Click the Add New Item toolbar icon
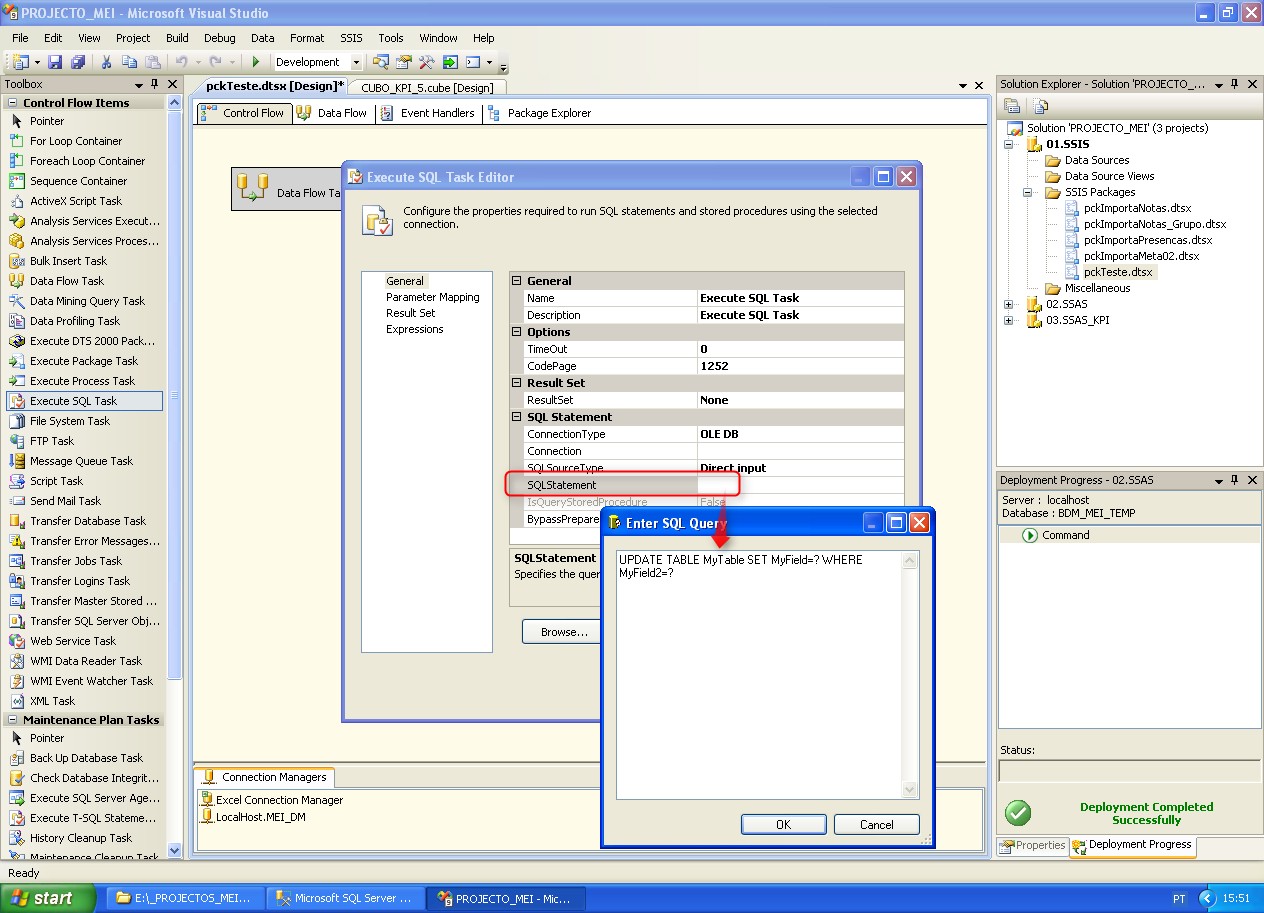 (x=21, y=62)
